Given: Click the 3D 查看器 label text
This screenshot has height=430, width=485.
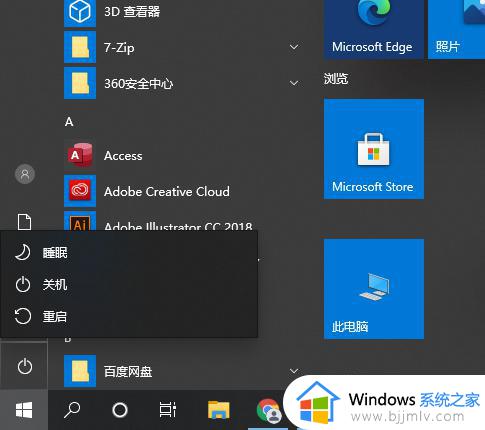Looking at the screenshot, I should point(132,12).
